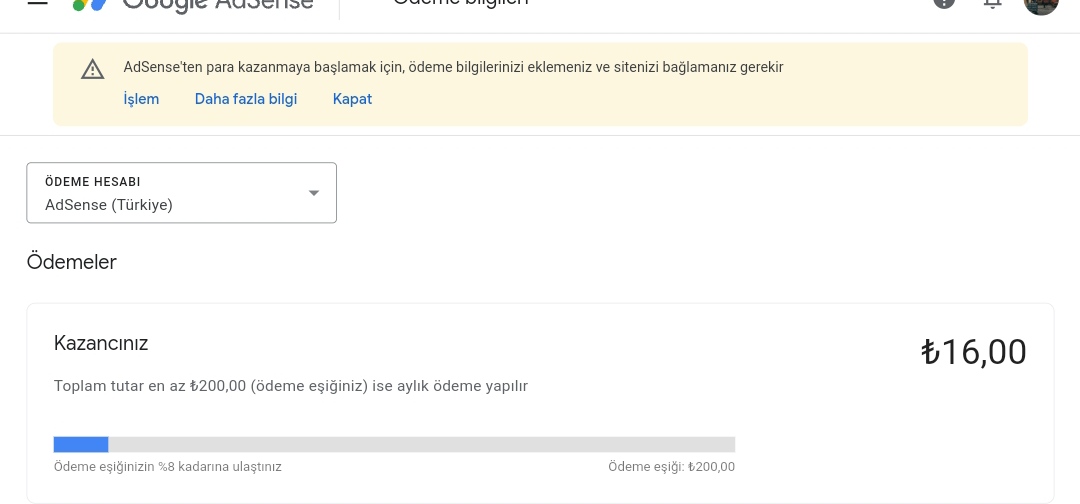Click the blue filled progress segment
The width and height of the screenshot is (1080, 504).
click(x=81, y=444)
